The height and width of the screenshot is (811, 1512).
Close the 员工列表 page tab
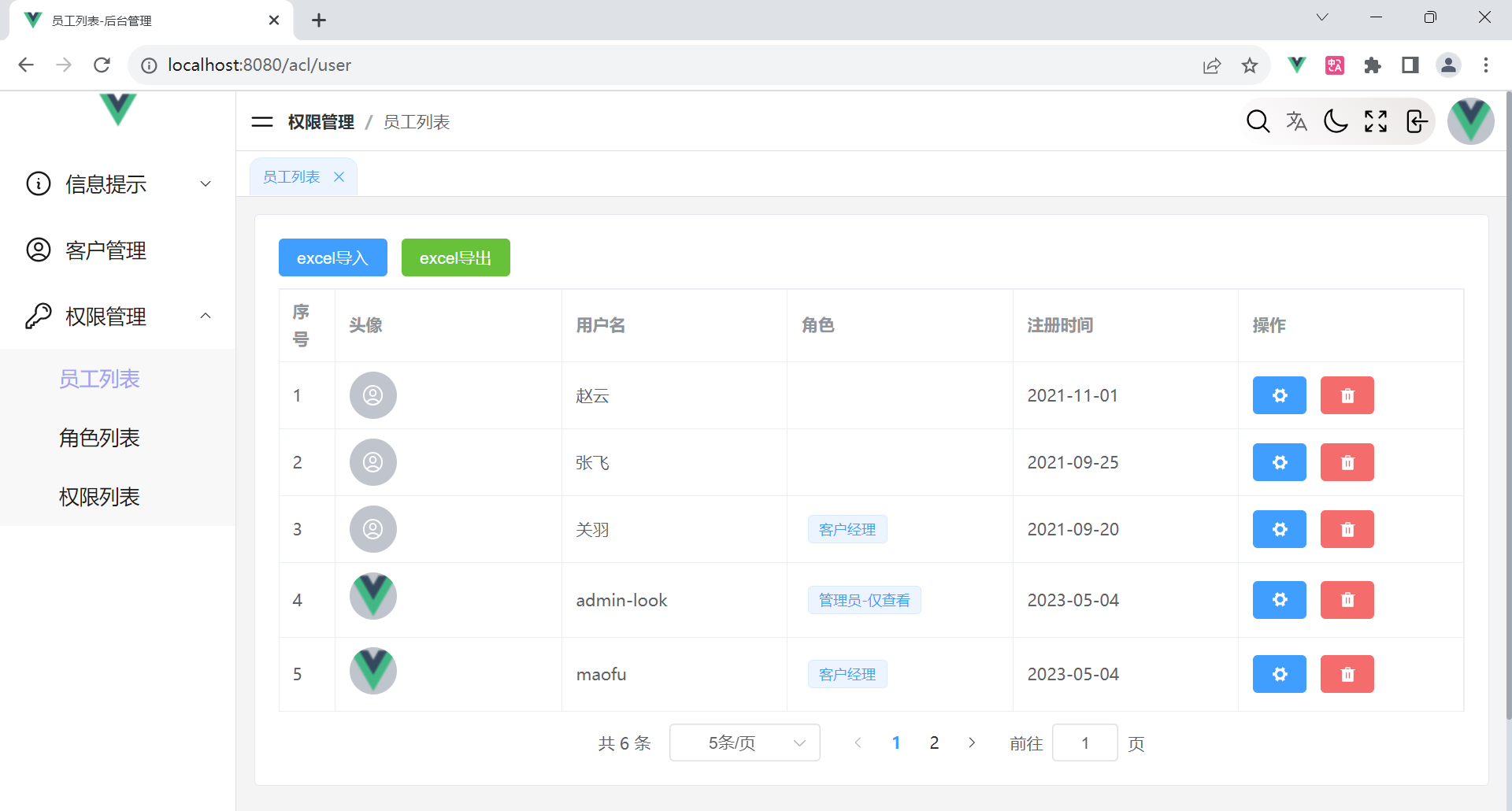tap(339, 177)
